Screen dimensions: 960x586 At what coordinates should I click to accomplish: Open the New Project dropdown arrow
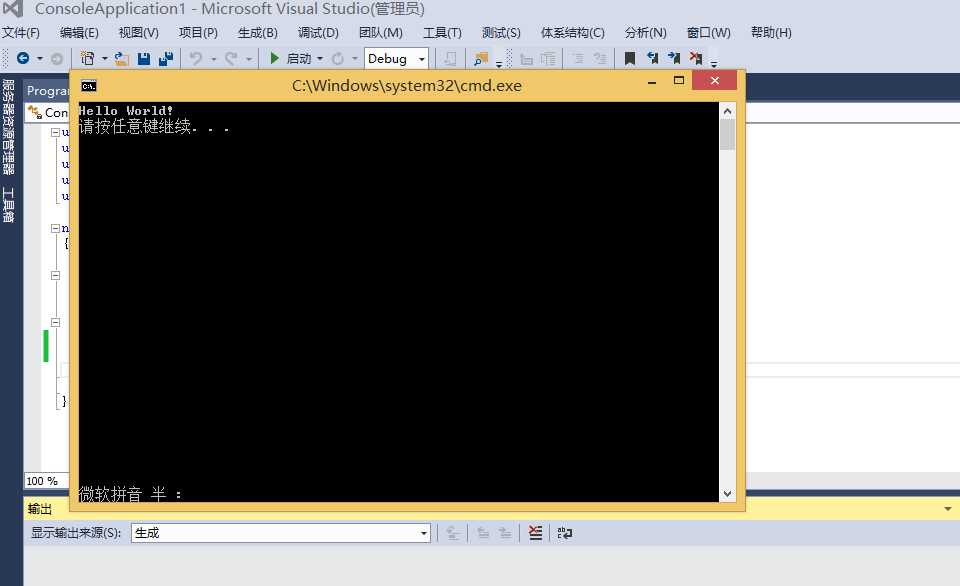(104, 59)
